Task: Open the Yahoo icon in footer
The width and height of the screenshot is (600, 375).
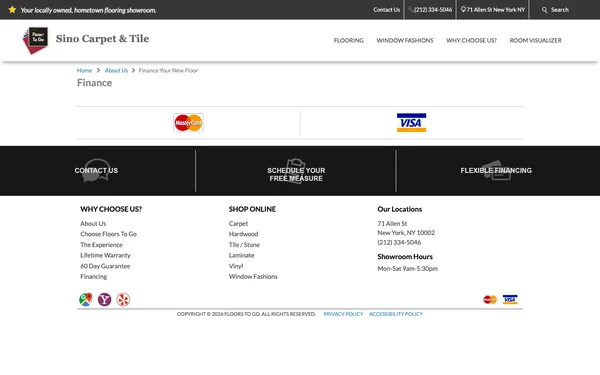Action: (104, 299)
